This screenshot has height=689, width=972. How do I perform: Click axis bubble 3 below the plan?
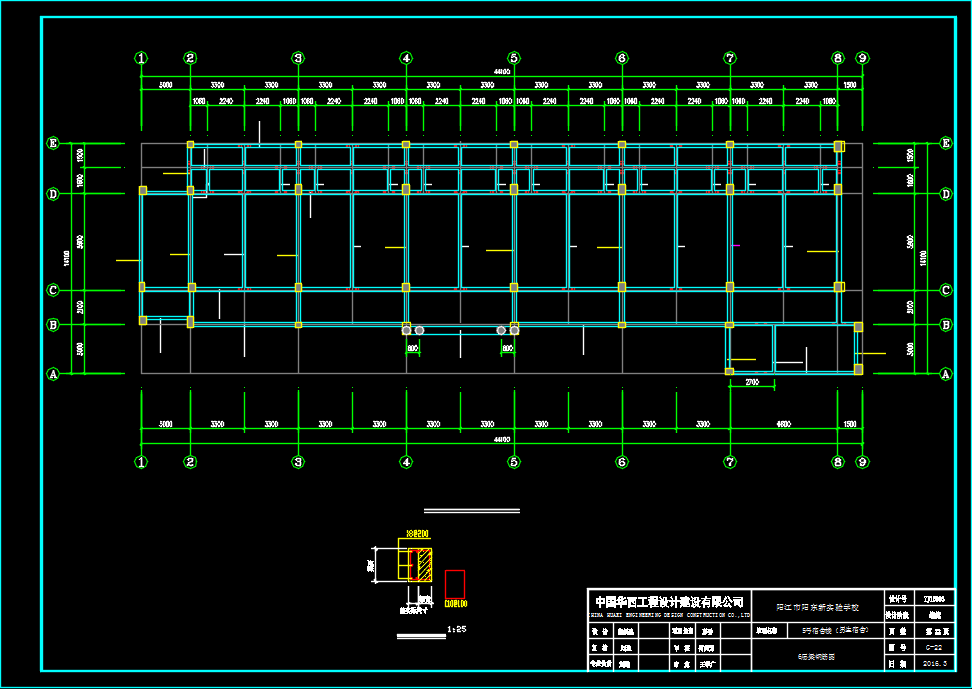point(298,462)
